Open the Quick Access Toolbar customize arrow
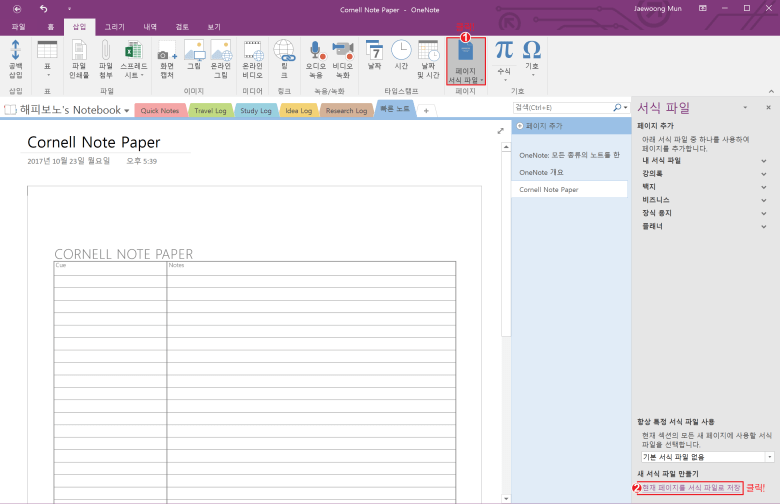The width and height of the screenshot is (780, 504). click(69, 9)
